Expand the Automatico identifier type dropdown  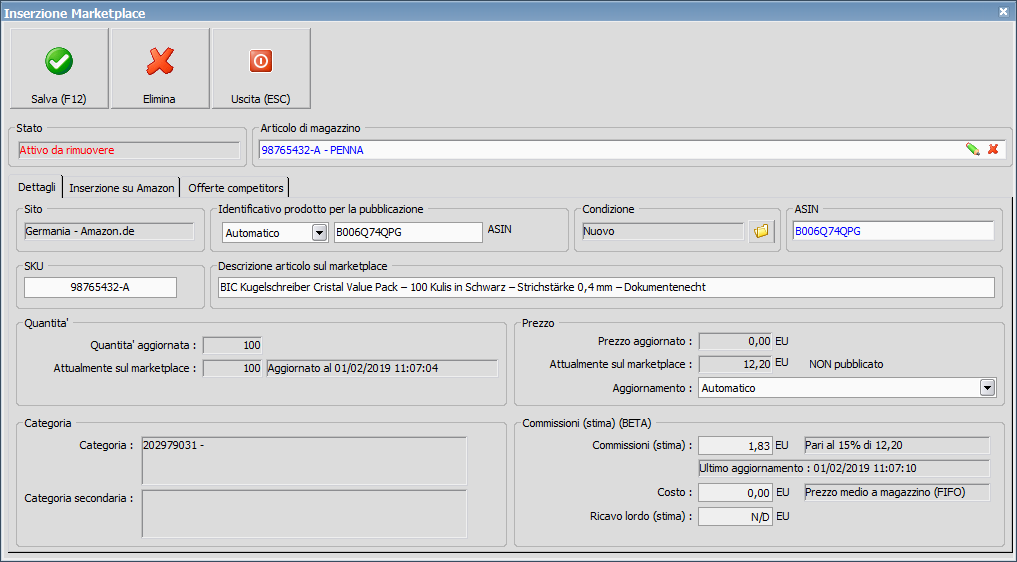(x=319, y=232)
